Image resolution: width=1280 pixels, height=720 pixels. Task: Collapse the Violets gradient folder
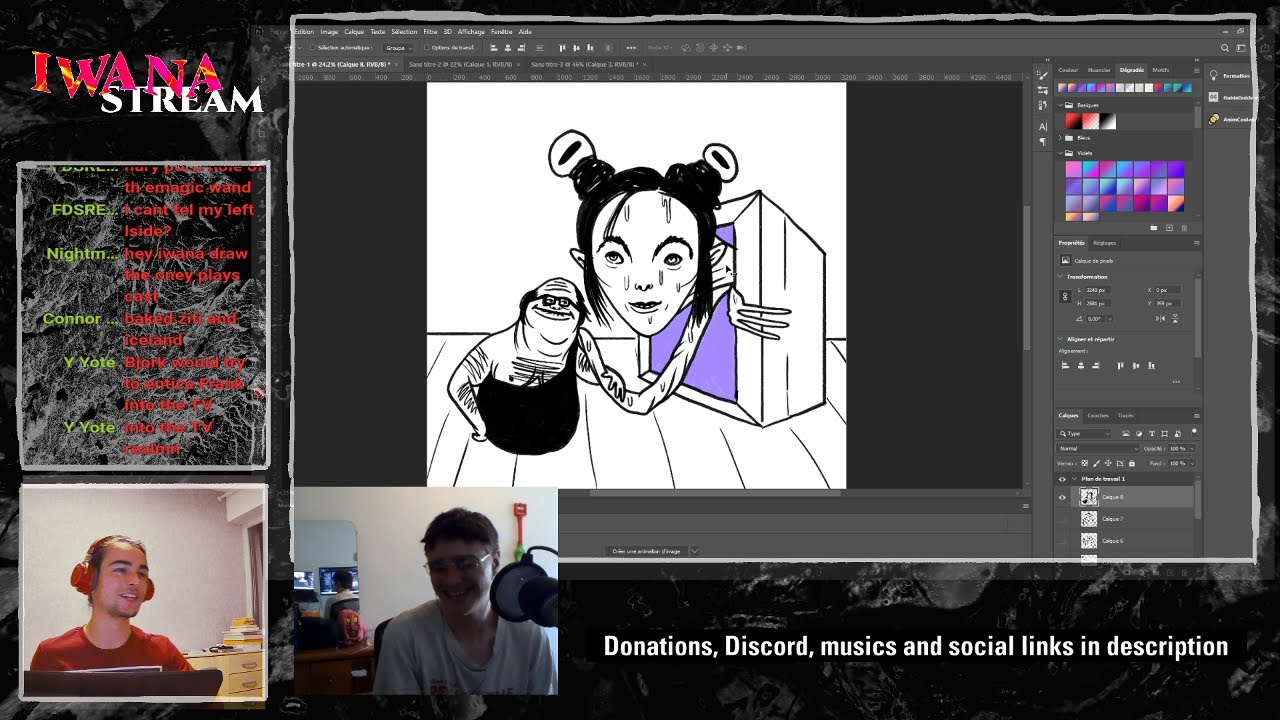point(1060,153)
